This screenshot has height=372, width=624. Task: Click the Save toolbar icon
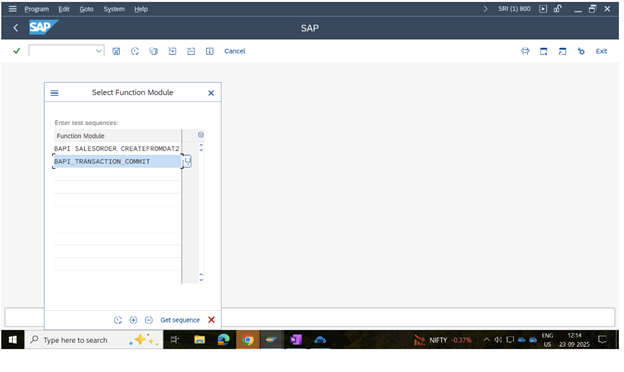click(x=116, y=51)
